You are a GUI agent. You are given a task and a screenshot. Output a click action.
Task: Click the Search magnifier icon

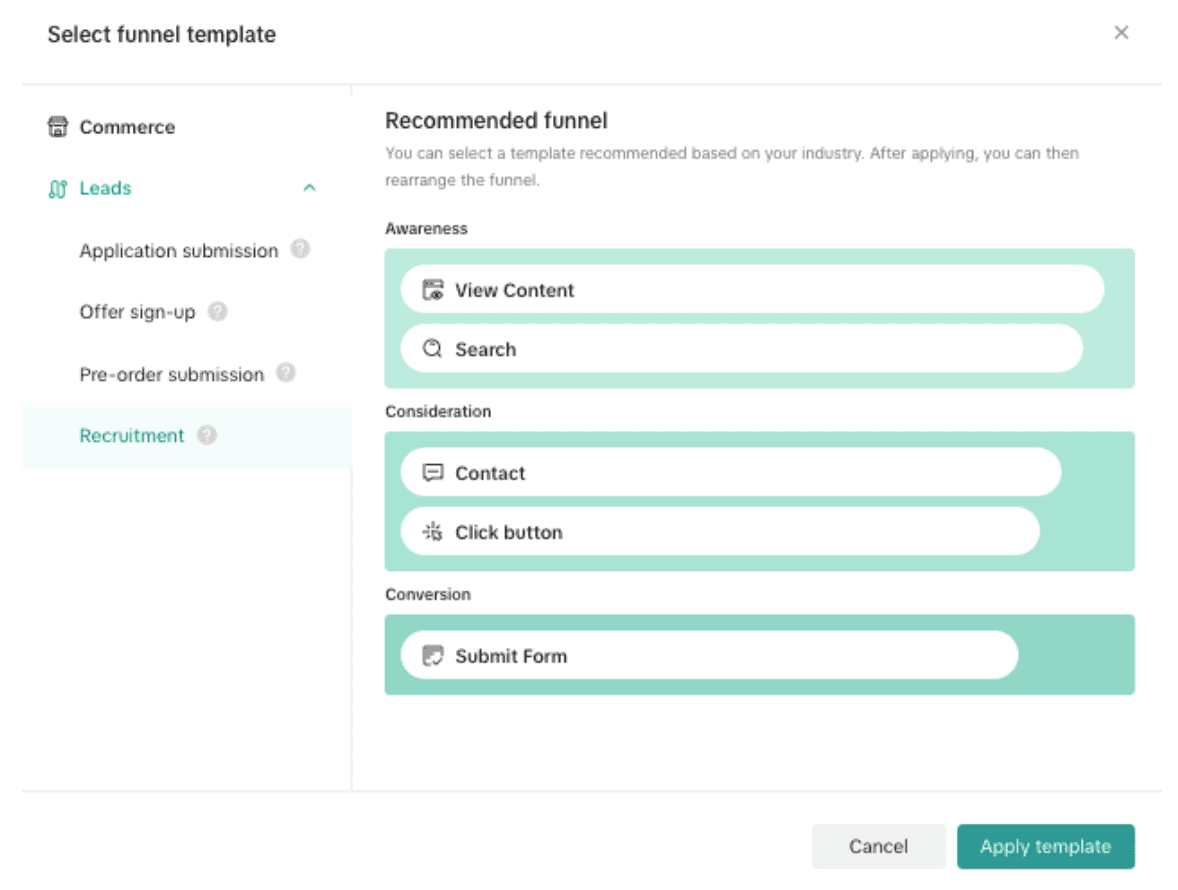pos(433,348)
